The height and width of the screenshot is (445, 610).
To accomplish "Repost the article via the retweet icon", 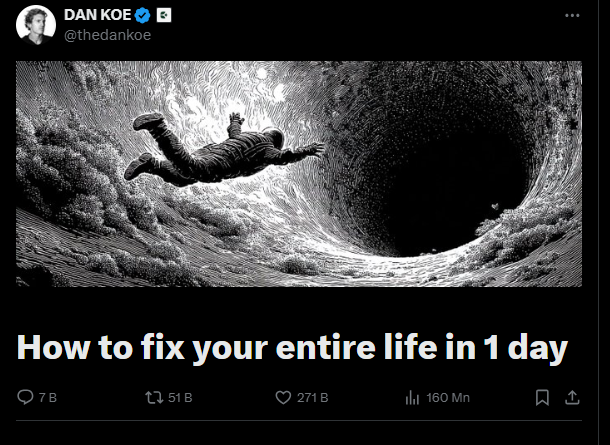I will (154, 398).
